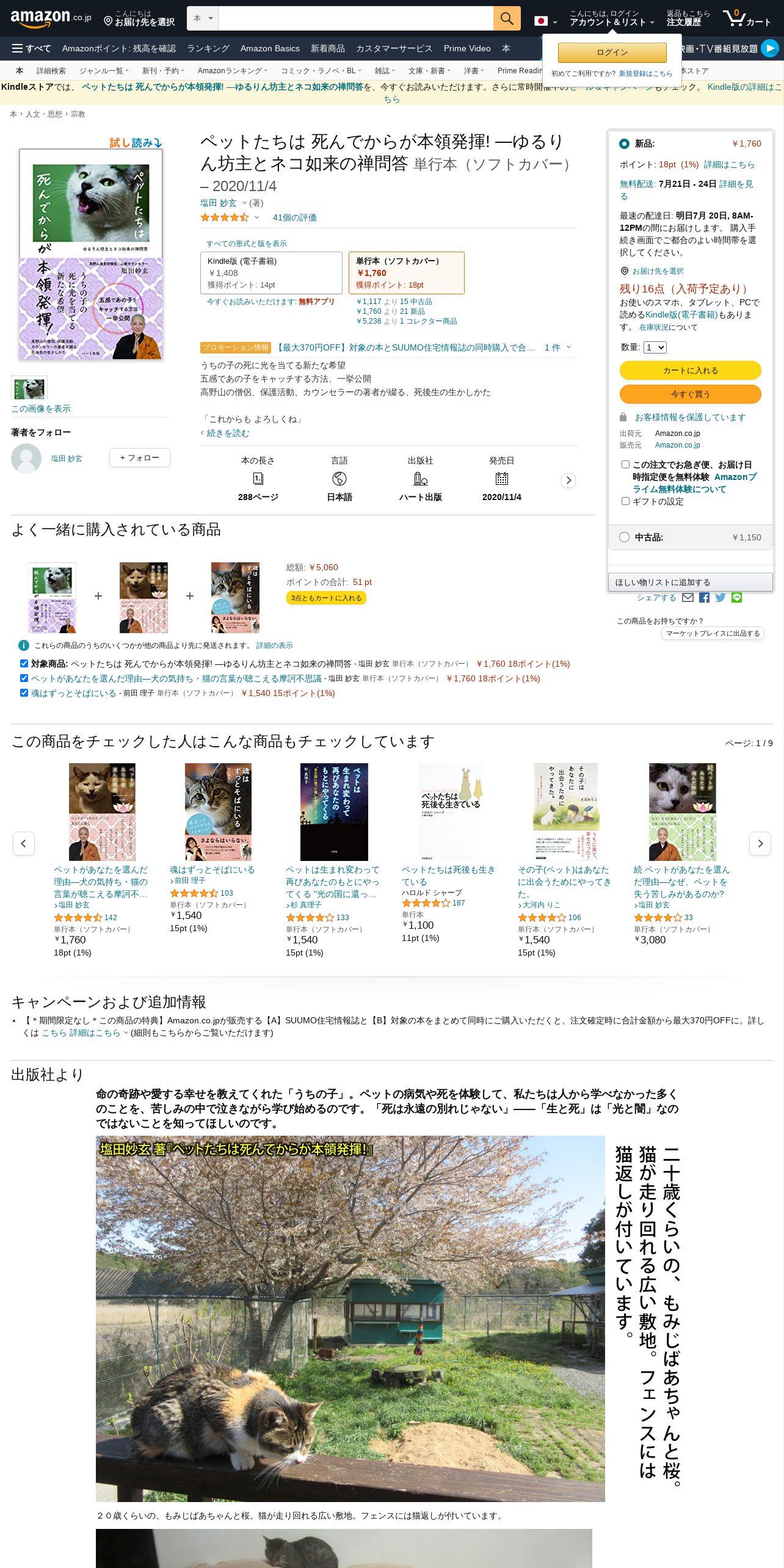Uncheck the 対象商品 bundle checkbox

(24, 663)
